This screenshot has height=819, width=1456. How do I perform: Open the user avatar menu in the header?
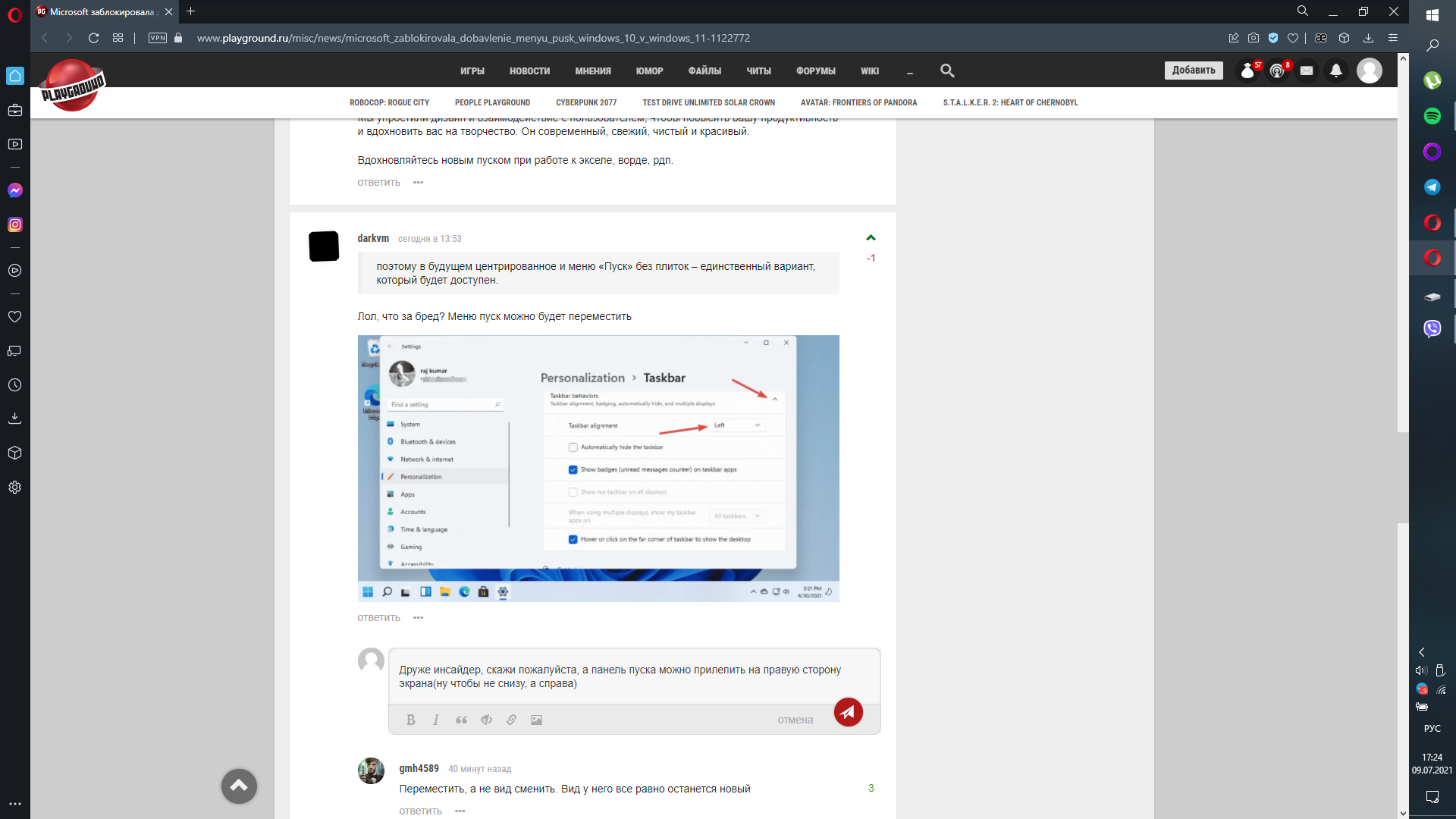(1369, 71)
